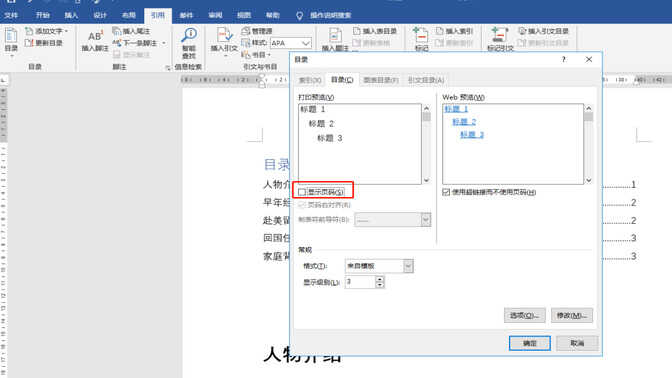Increase 显示级别 with the up spinner

click(x=380, y=279)
